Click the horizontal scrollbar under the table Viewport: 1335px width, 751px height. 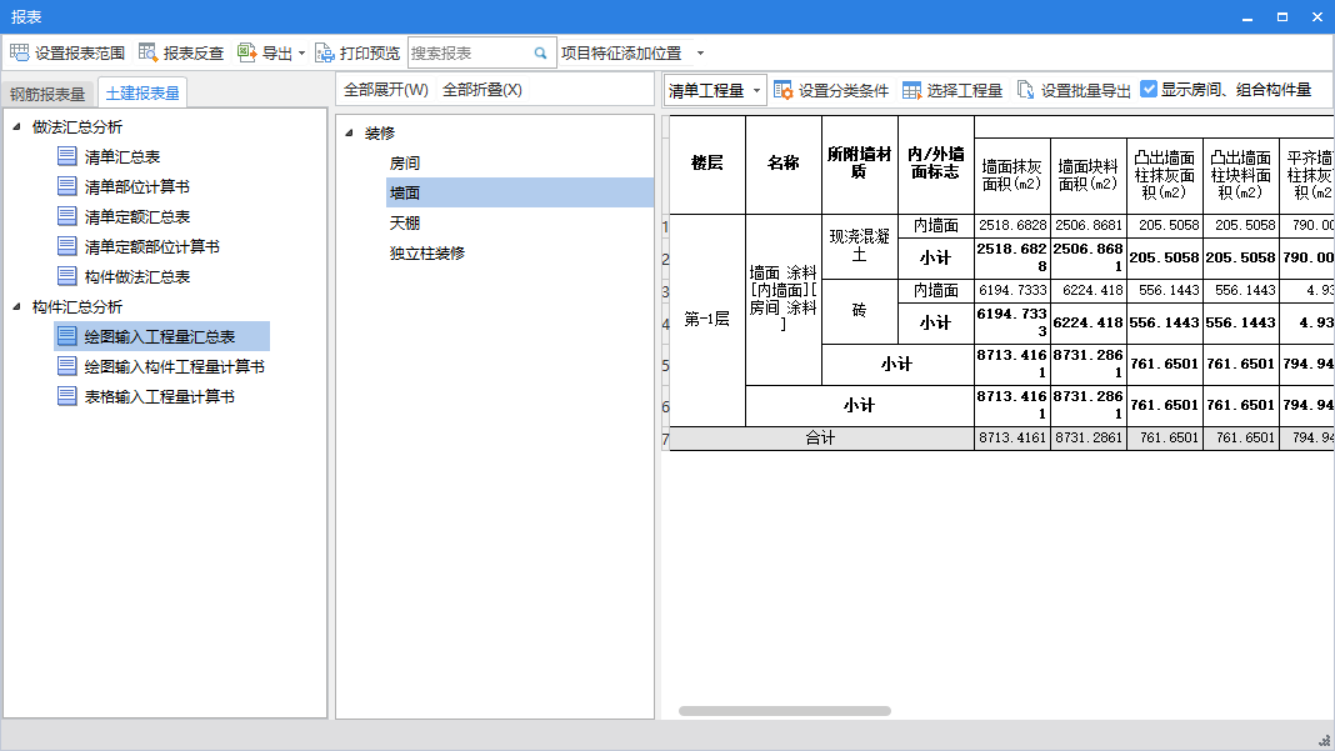tap(785, 711)
